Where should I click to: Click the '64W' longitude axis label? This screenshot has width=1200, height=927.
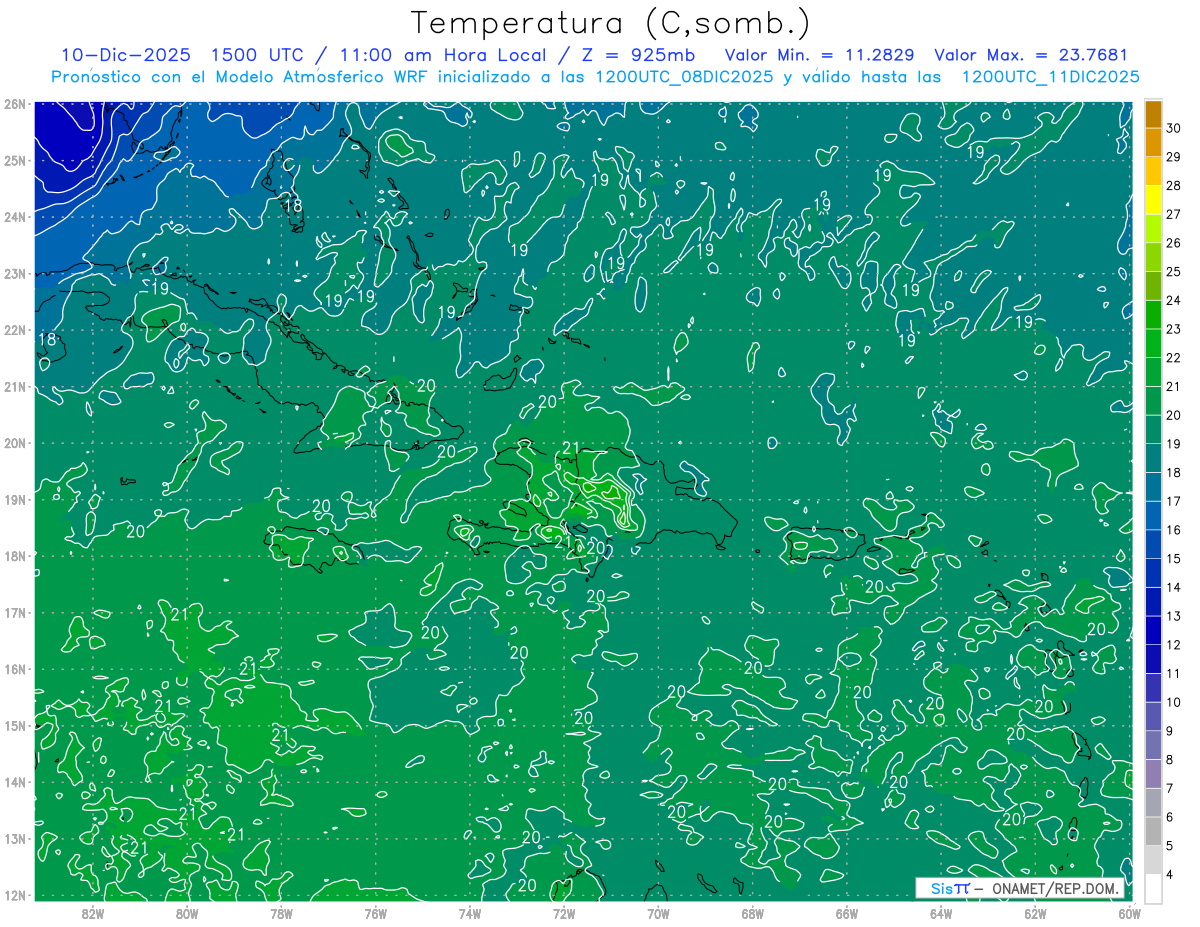tap(940, 914)
